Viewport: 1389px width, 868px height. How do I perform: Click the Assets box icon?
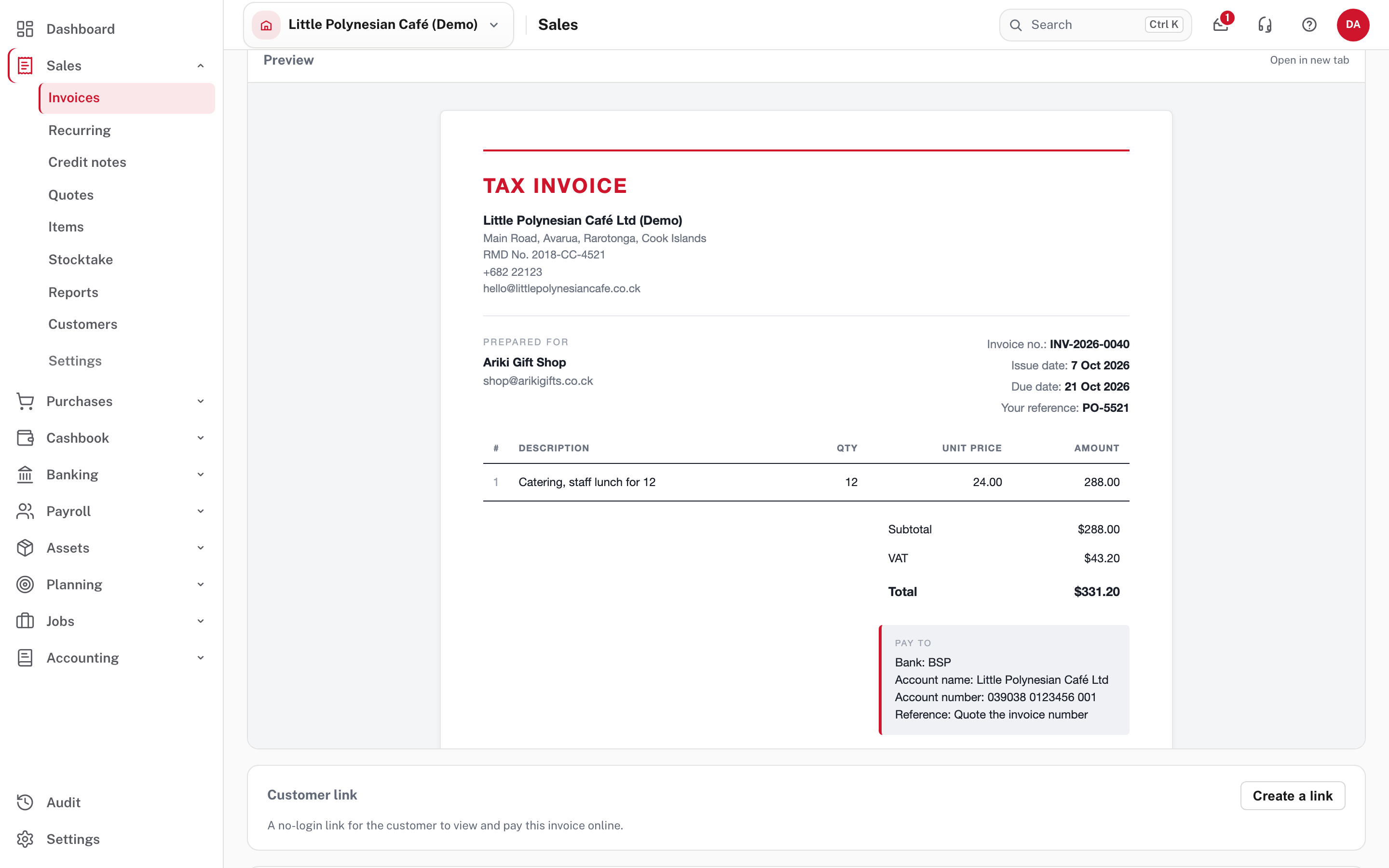(25, 548)
